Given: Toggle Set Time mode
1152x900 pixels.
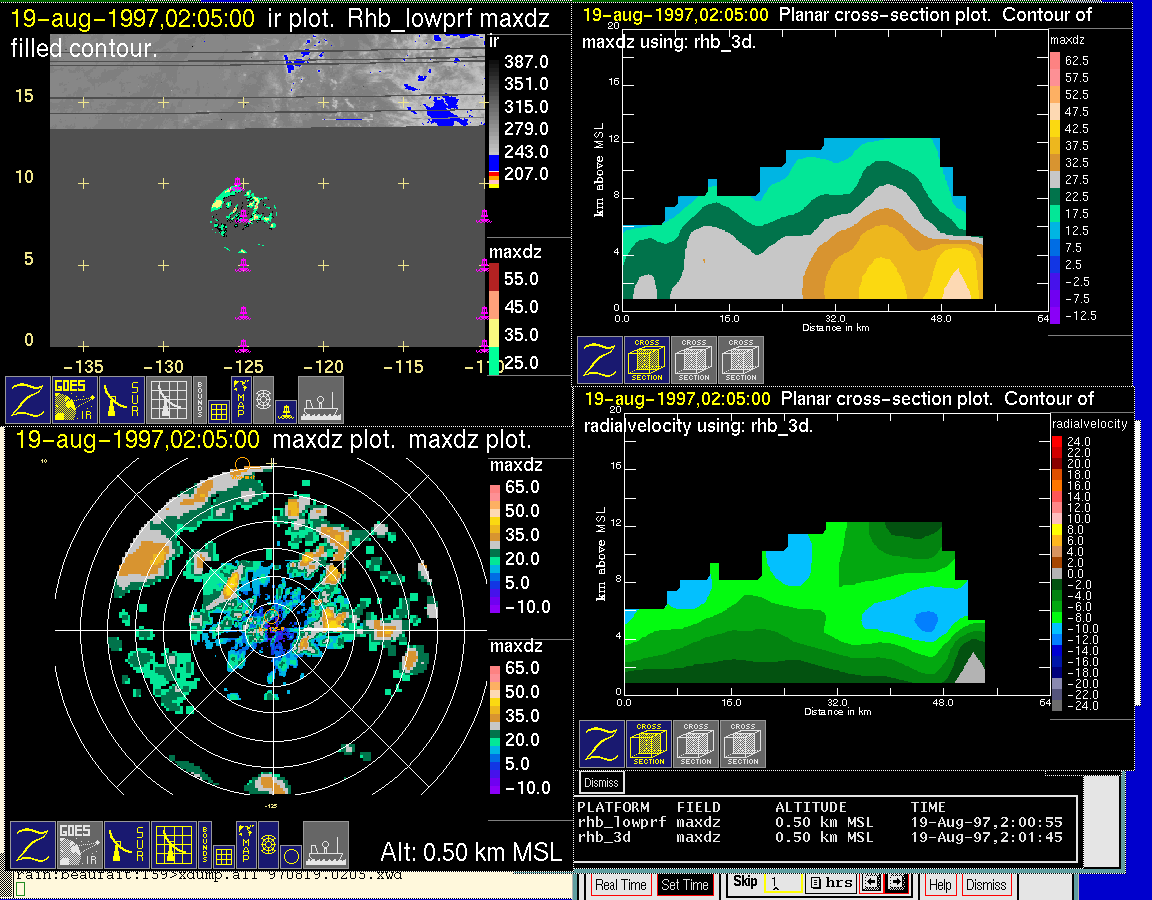Looking at the screenshot, I should [x=685, y=885].
